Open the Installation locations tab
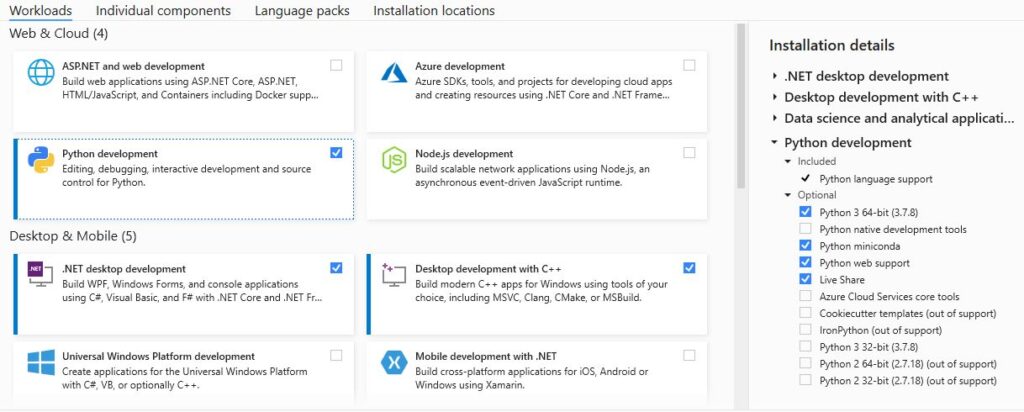Screen dimensions: 1024x412 click(x=434, y=11)
